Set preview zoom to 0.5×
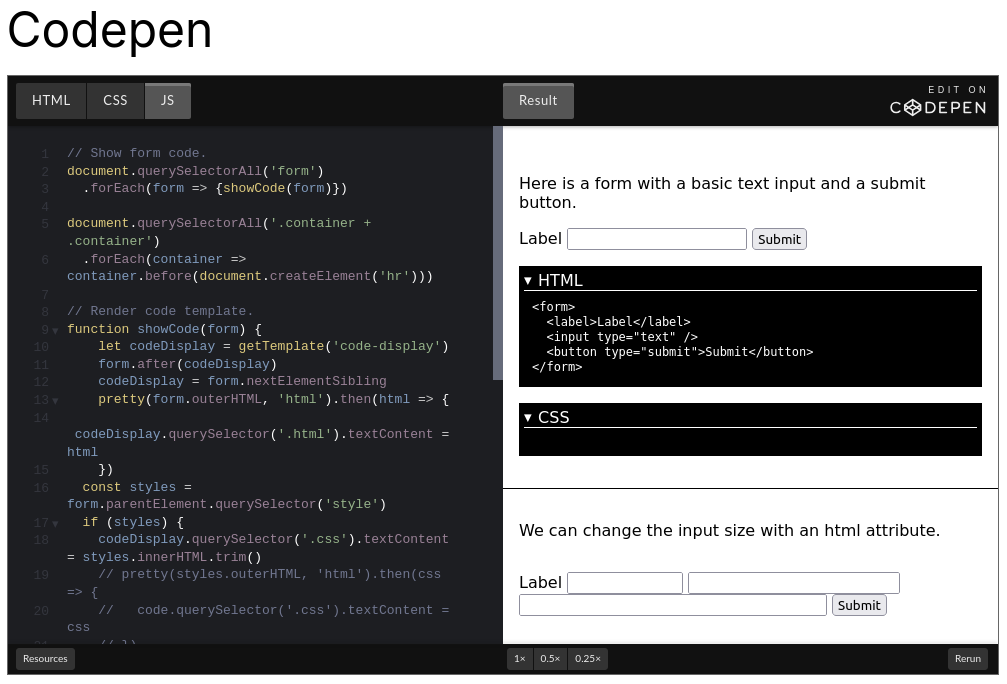Screen dimensions: 1007x684 point(550,659)
